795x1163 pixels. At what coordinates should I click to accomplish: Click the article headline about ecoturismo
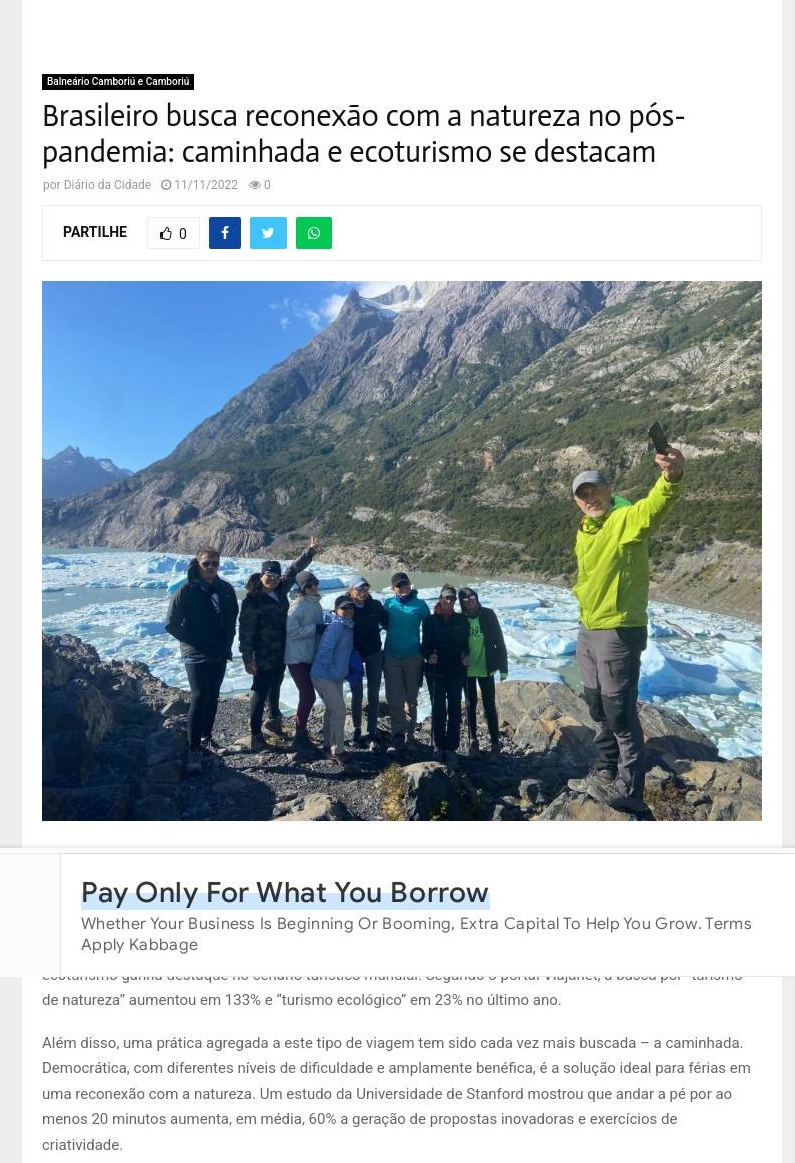click(x=363, y=134)
